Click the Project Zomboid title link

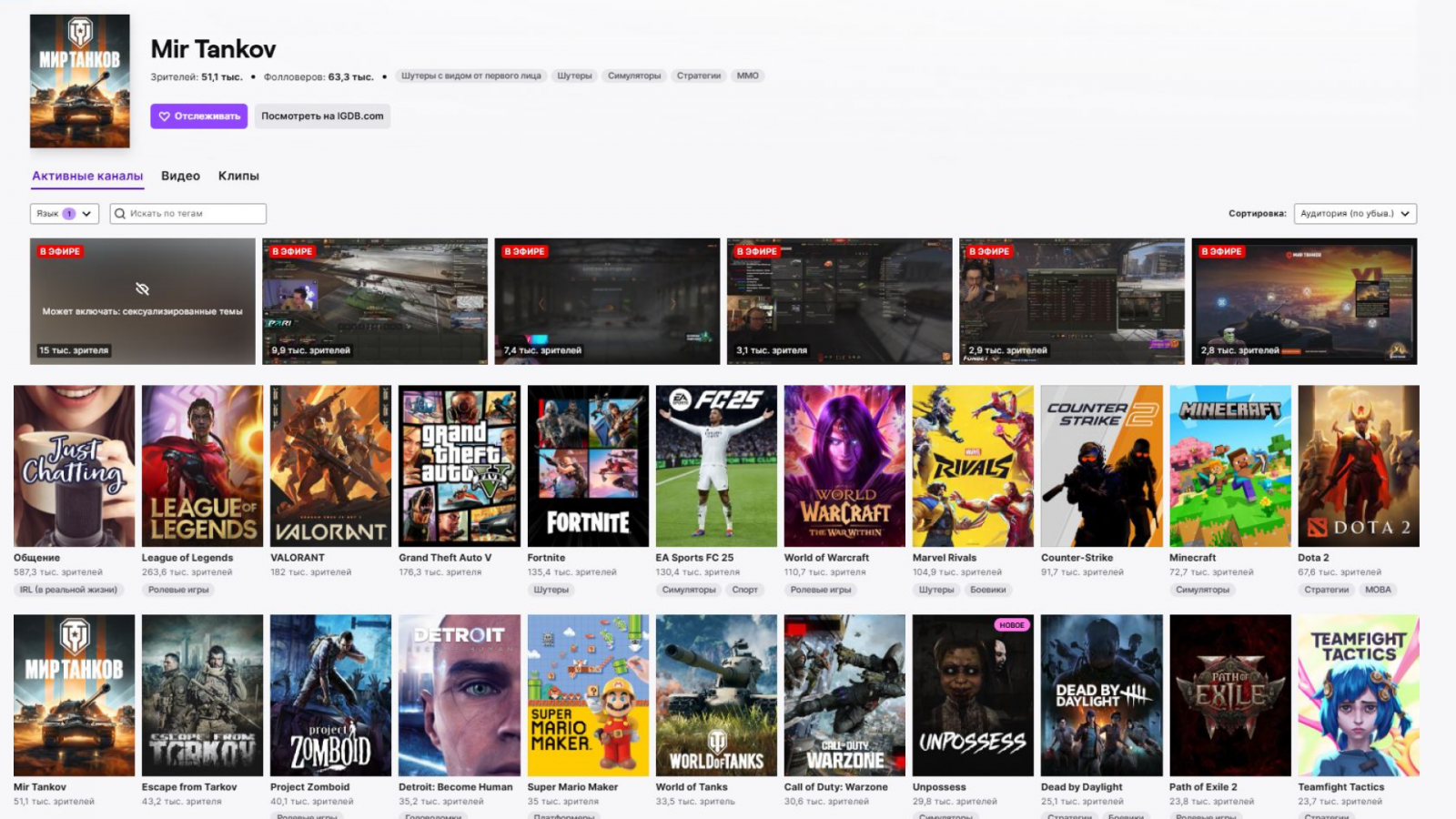(309, 787)
